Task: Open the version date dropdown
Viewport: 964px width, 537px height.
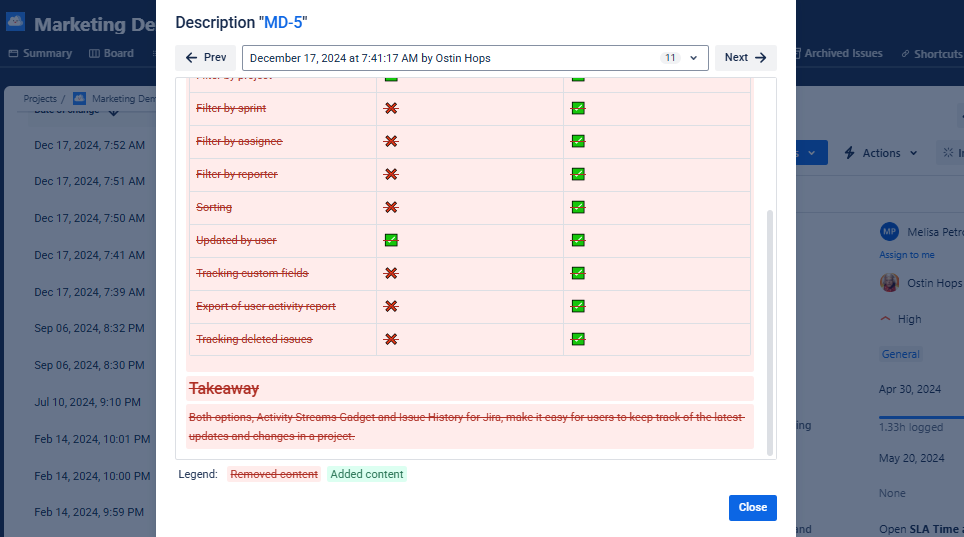Action: [x=475, y=58]
